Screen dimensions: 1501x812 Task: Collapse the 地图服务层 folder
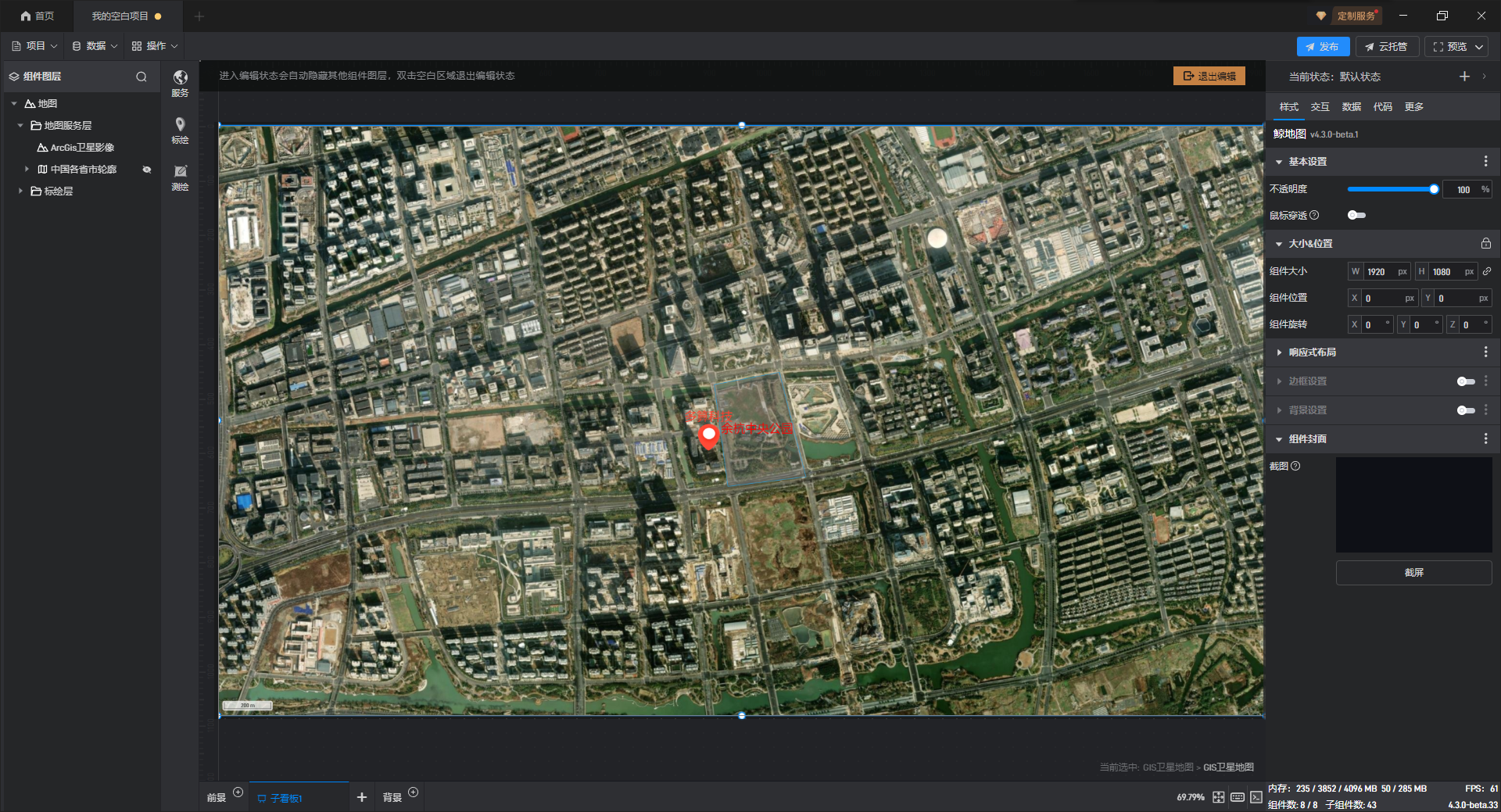click(20, 125)
